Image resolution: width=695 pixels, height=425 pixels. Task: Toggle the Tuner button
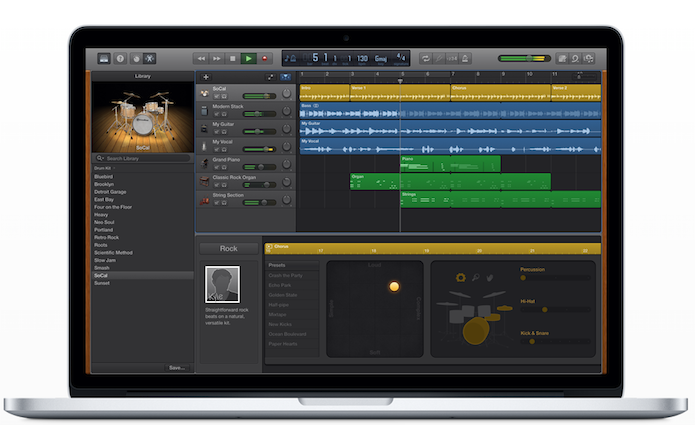[439, 58]
